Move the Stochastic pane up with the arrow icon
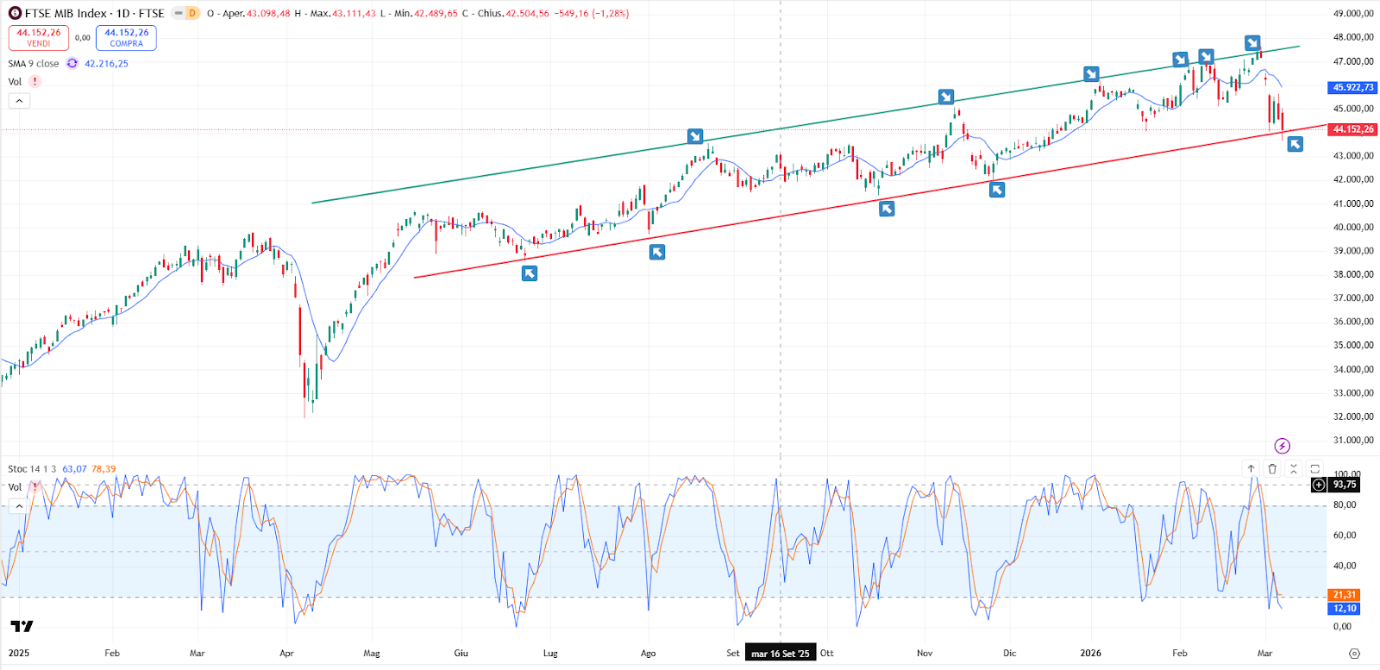 (1251, 468)
